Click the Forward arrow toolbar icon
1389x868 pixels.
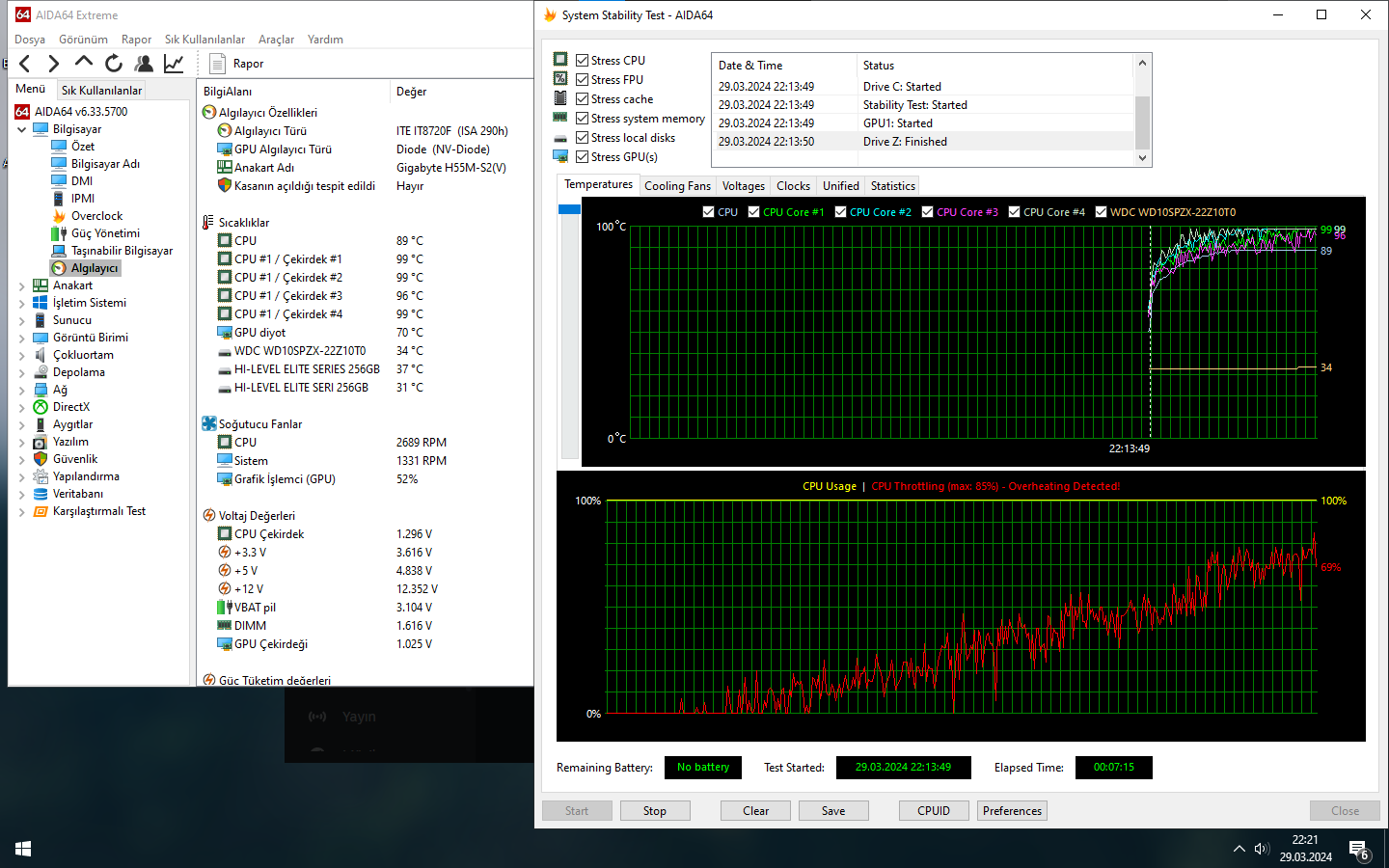[54, 64]
